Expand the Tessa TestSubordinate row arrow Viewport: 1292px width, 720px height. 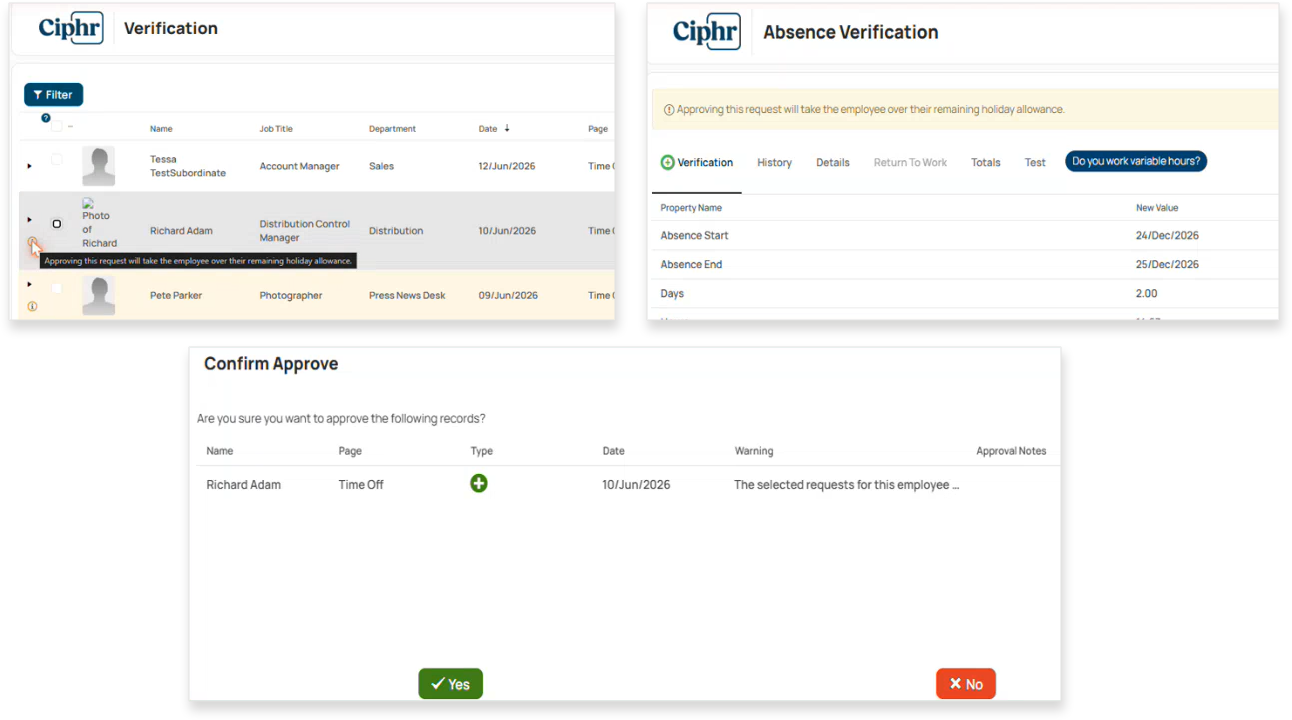(x=29, y=166)
